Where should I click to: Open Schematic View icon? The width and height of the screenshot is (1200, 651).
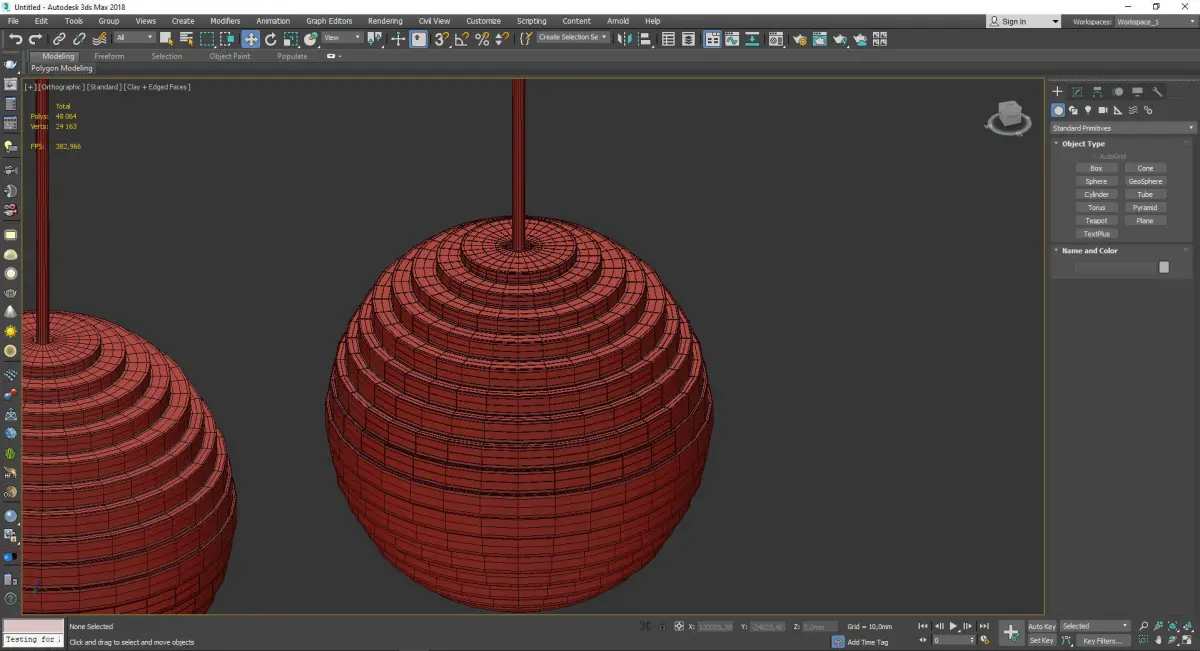751,39
